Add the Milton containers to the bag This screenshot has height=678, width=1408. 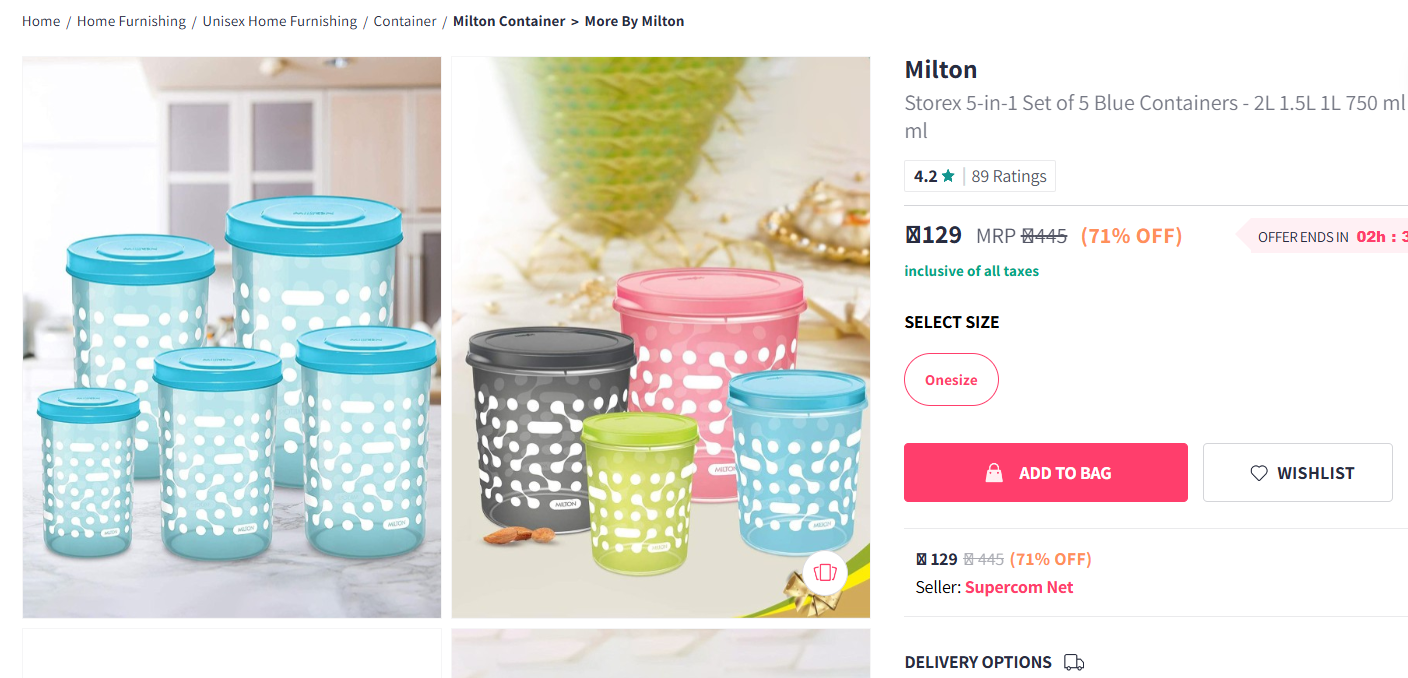pyautogui.click(x=1045, y=473)
